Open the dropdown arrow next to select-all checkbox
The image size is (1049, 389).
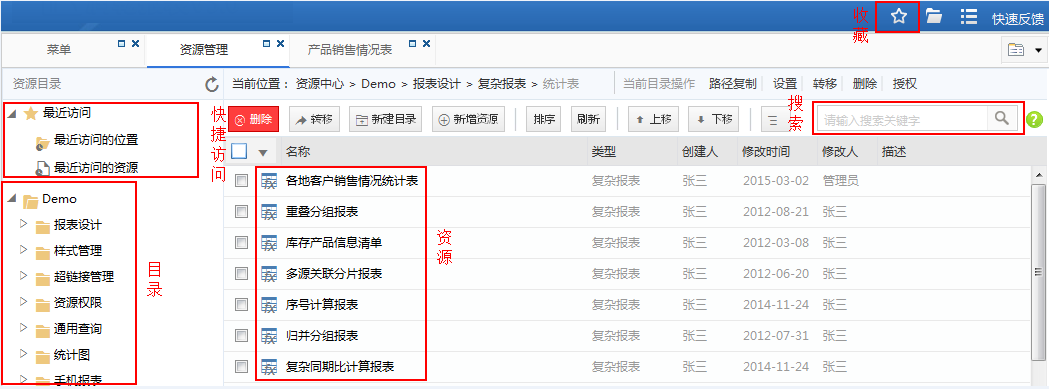[x=262, y=153]
